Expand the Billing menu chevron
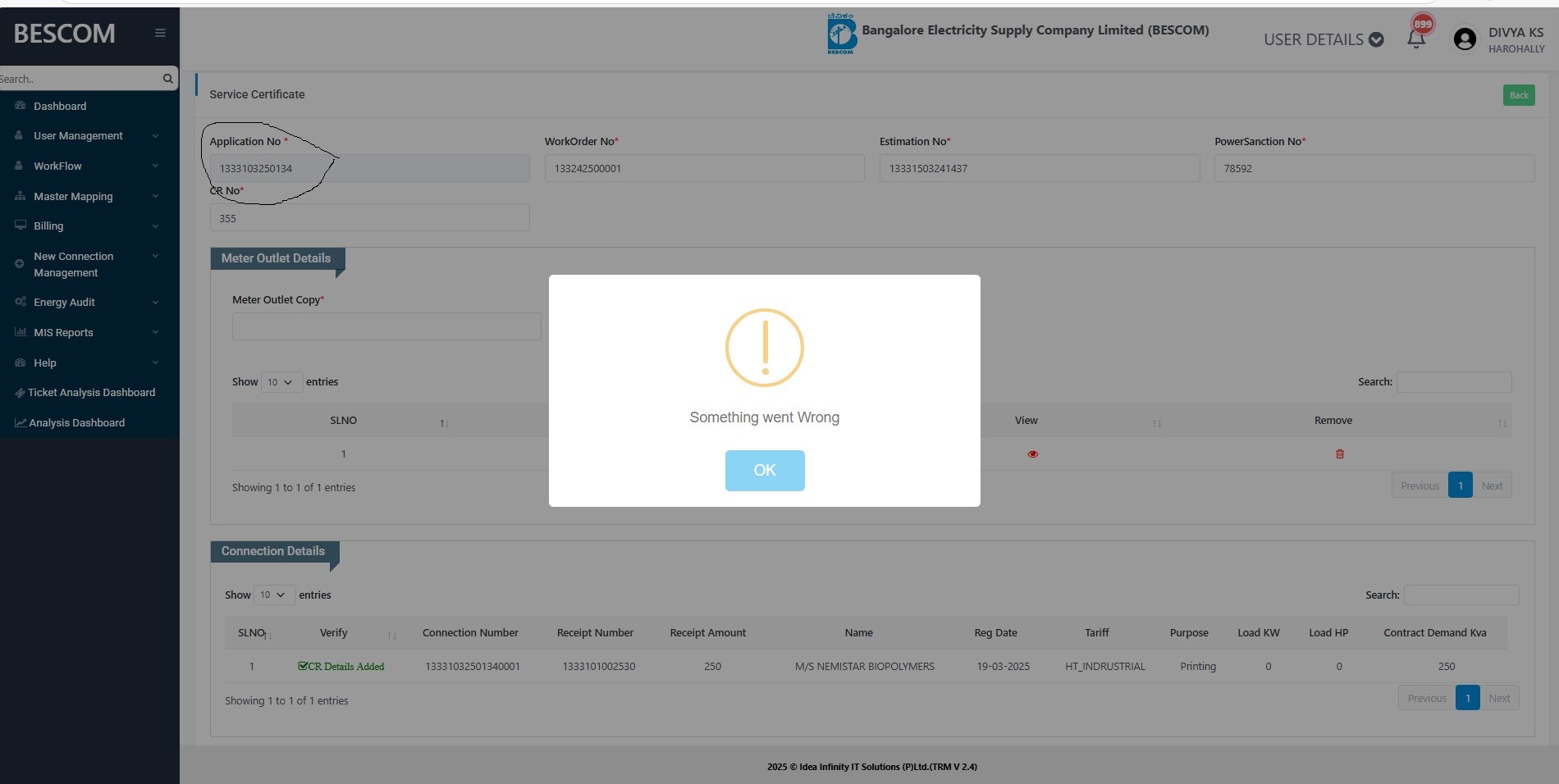The width and height of the screenshot is (1559, 784). [155, 226]
